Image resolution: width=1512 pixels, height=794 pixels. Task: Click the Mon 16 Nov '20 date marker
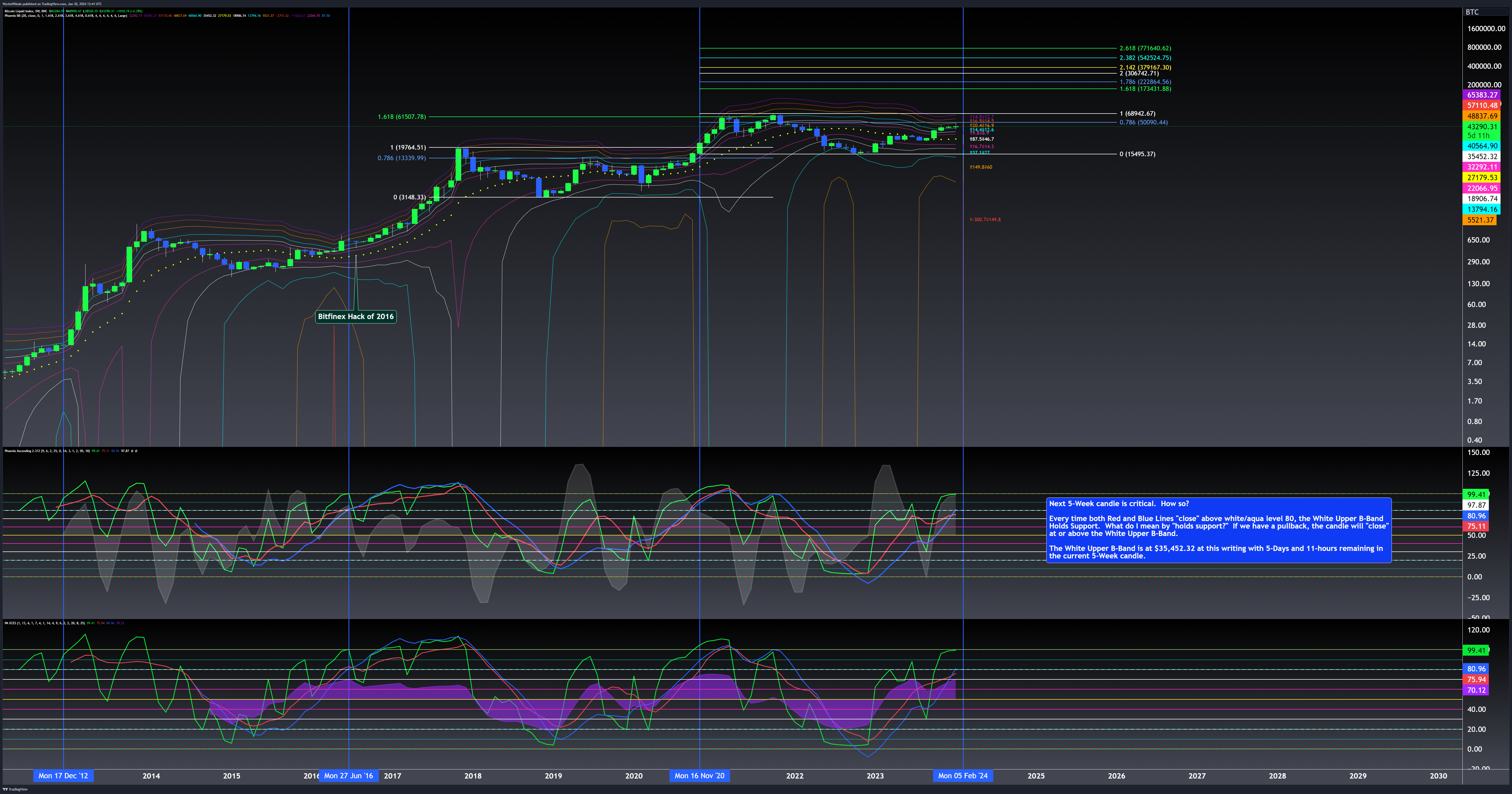tap(700, 776)
